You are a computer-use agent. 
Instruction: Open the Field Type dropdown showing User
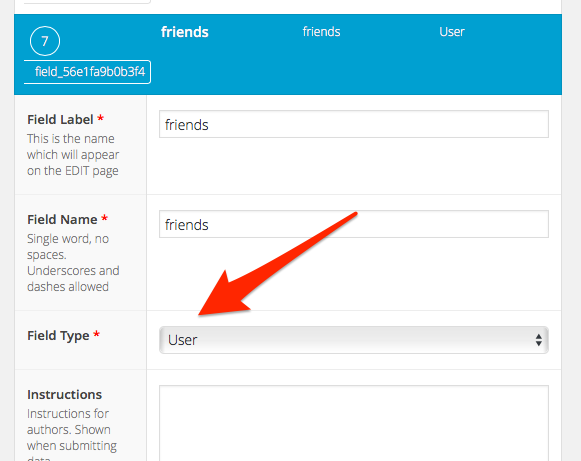(x=354, y=340)
